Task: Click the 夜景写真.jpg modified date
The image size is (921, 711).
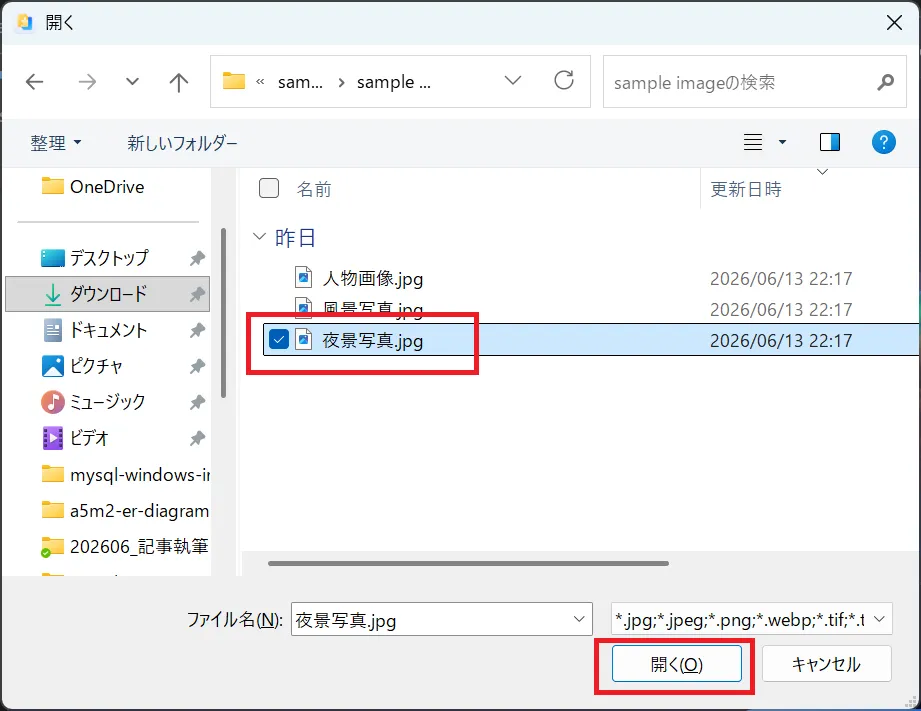Action: [x=781, y=340]
